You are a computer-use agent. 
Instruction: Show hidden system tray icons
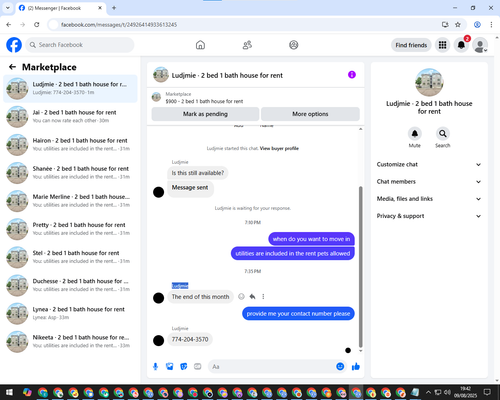pos(428,392)
